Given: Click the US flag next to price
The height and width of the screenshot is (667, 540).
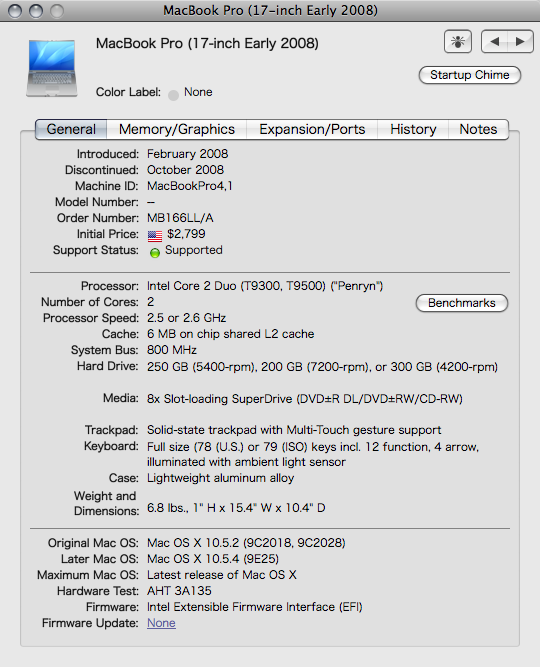Looking at the screenshot, I should [155, 235].
